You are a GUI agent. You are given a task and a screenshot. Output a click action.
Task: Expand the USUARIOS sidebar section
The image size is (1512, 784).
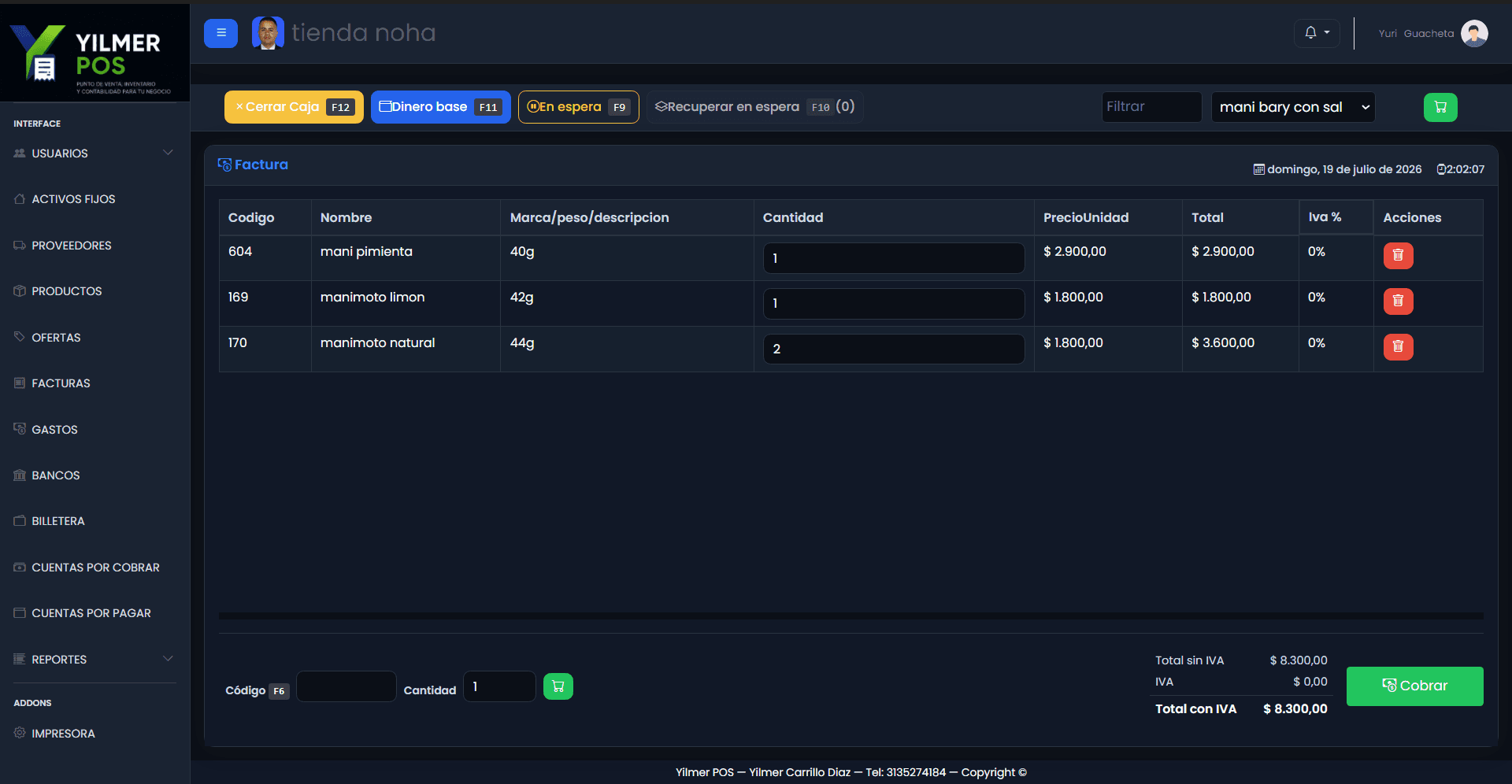94,153
